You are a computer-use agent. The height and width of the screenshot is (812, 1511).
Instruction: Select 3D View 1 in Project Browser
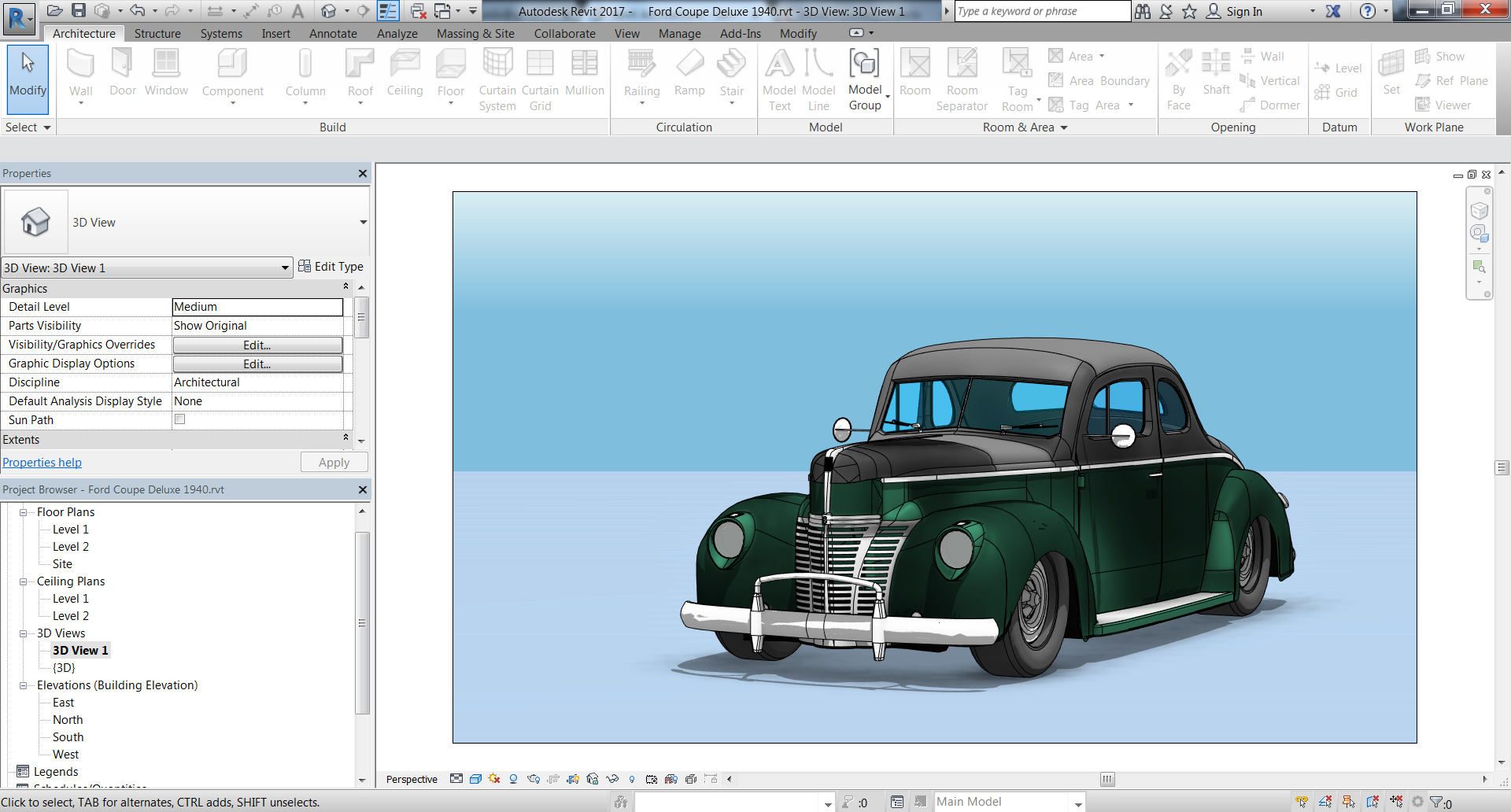click(80, 650)
